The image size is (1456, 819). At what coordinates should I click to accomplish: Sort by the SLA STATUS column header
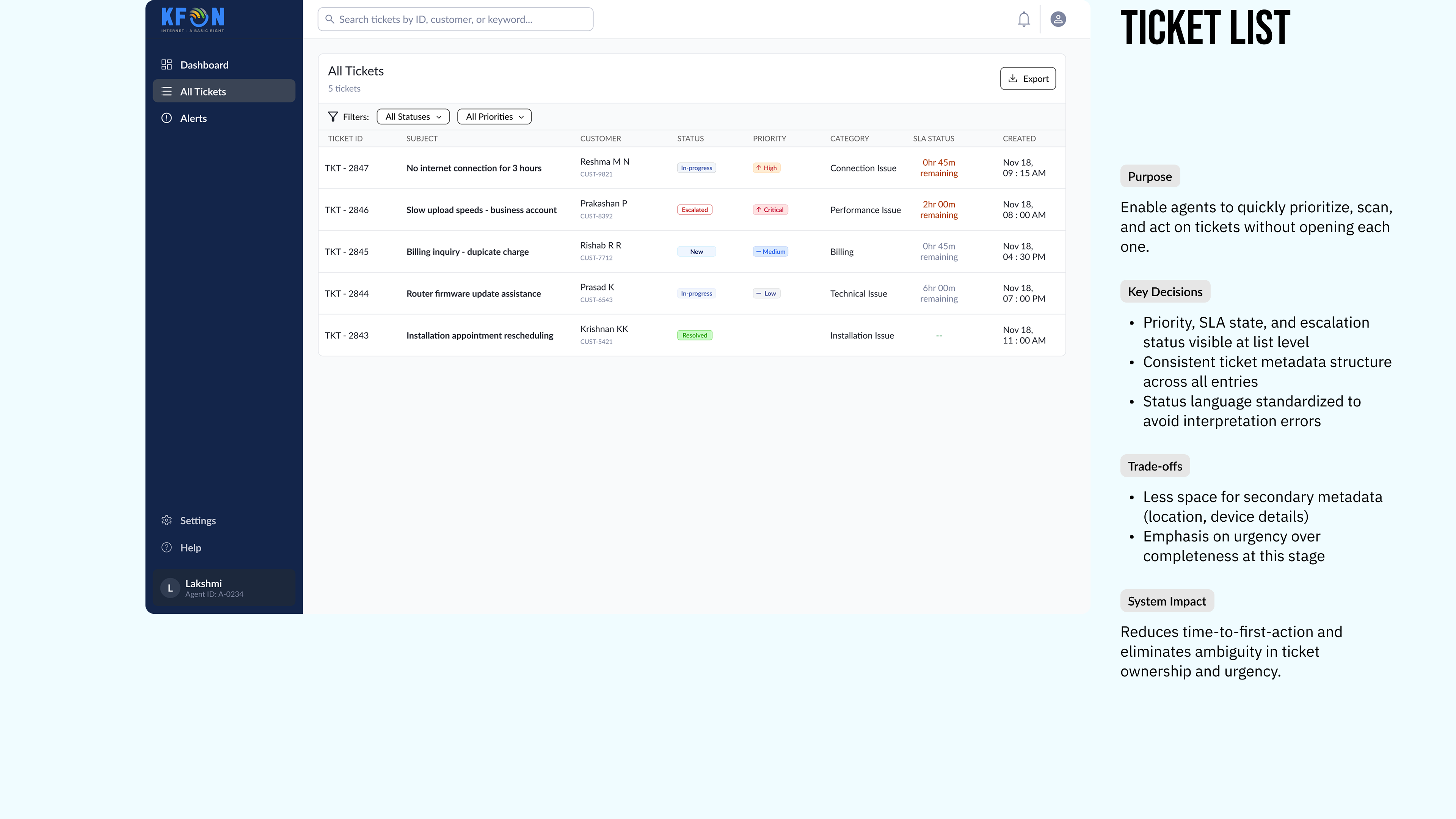933,138
